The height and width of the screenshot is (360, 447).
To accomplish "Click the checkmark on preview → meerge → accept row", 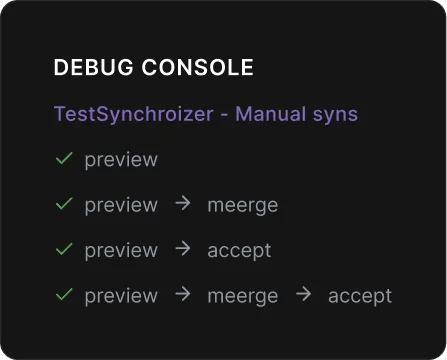I will point(64,294).
